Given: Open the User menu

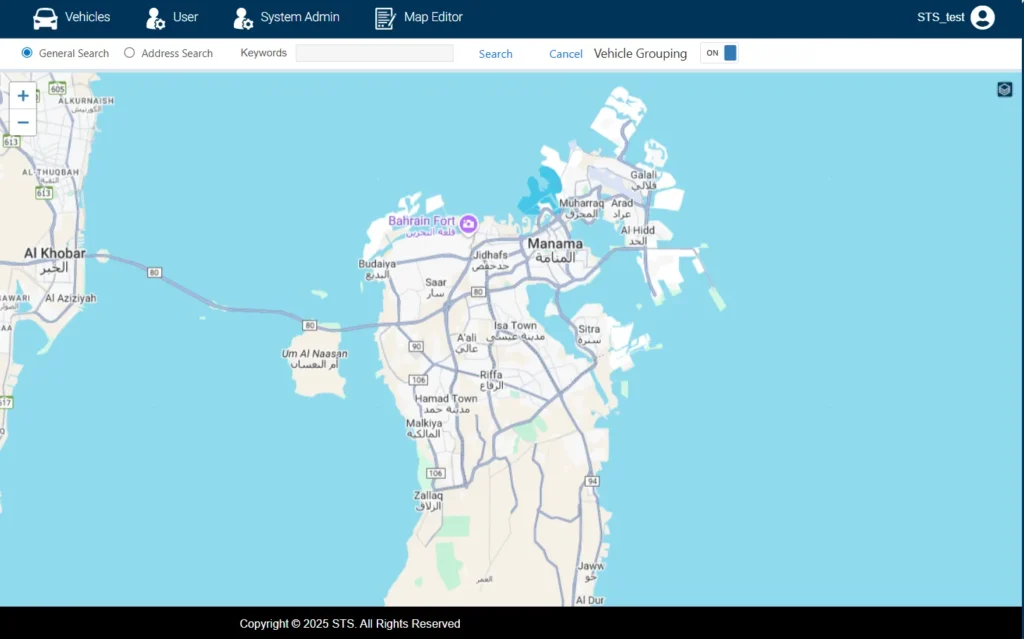Looking at the screenshot, I should pos(185,17).
